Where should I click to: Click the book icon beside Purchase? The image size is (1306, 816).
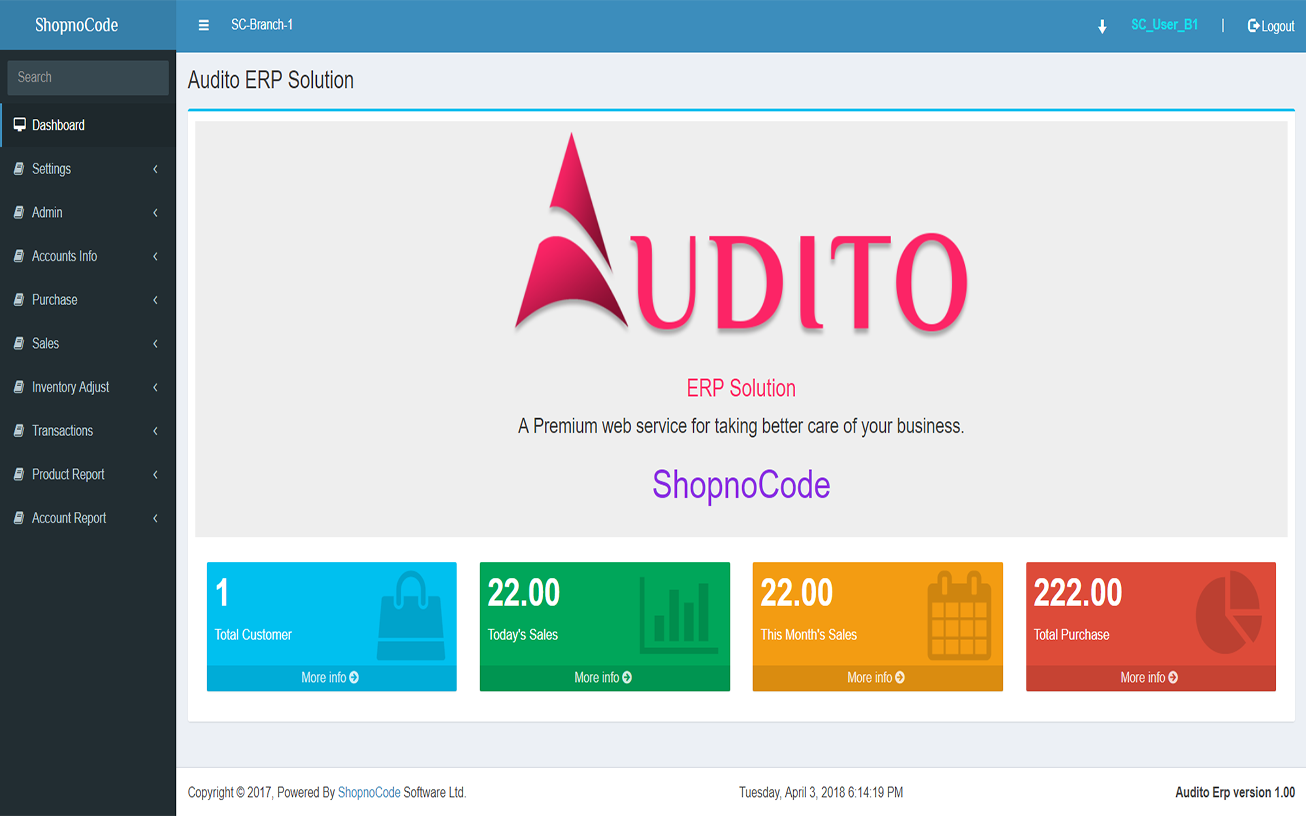tap(19, 300)
